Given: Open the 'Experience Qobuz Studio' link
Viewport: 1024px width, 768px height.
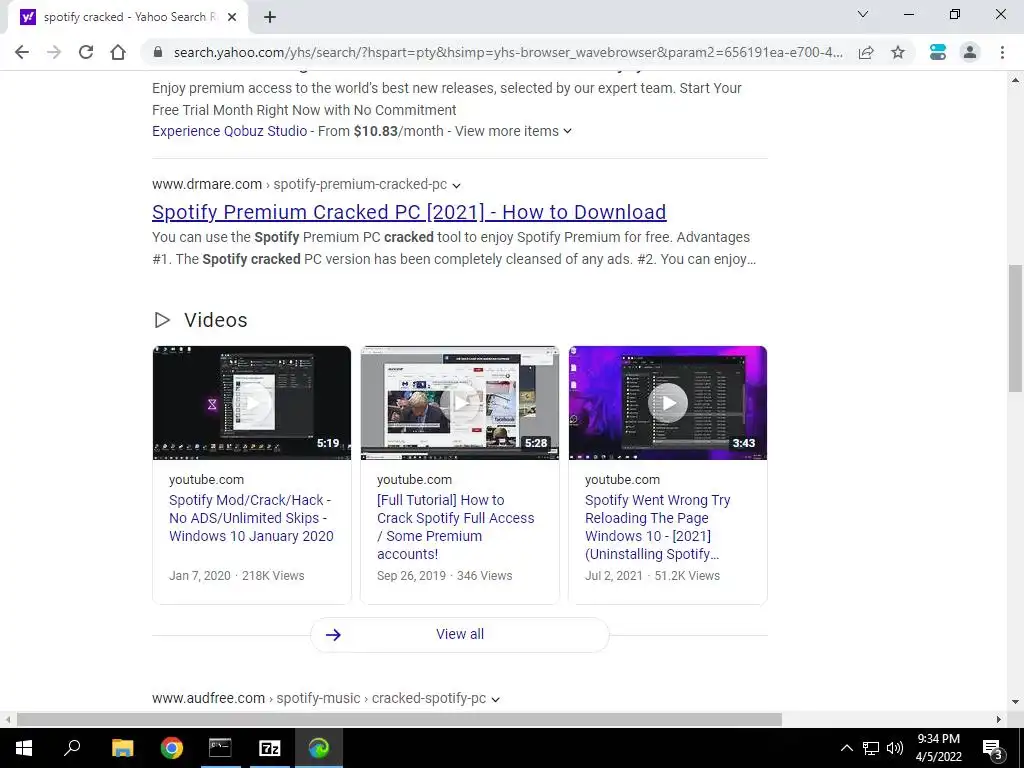Looking at the screenshot, I should [229, 131].
